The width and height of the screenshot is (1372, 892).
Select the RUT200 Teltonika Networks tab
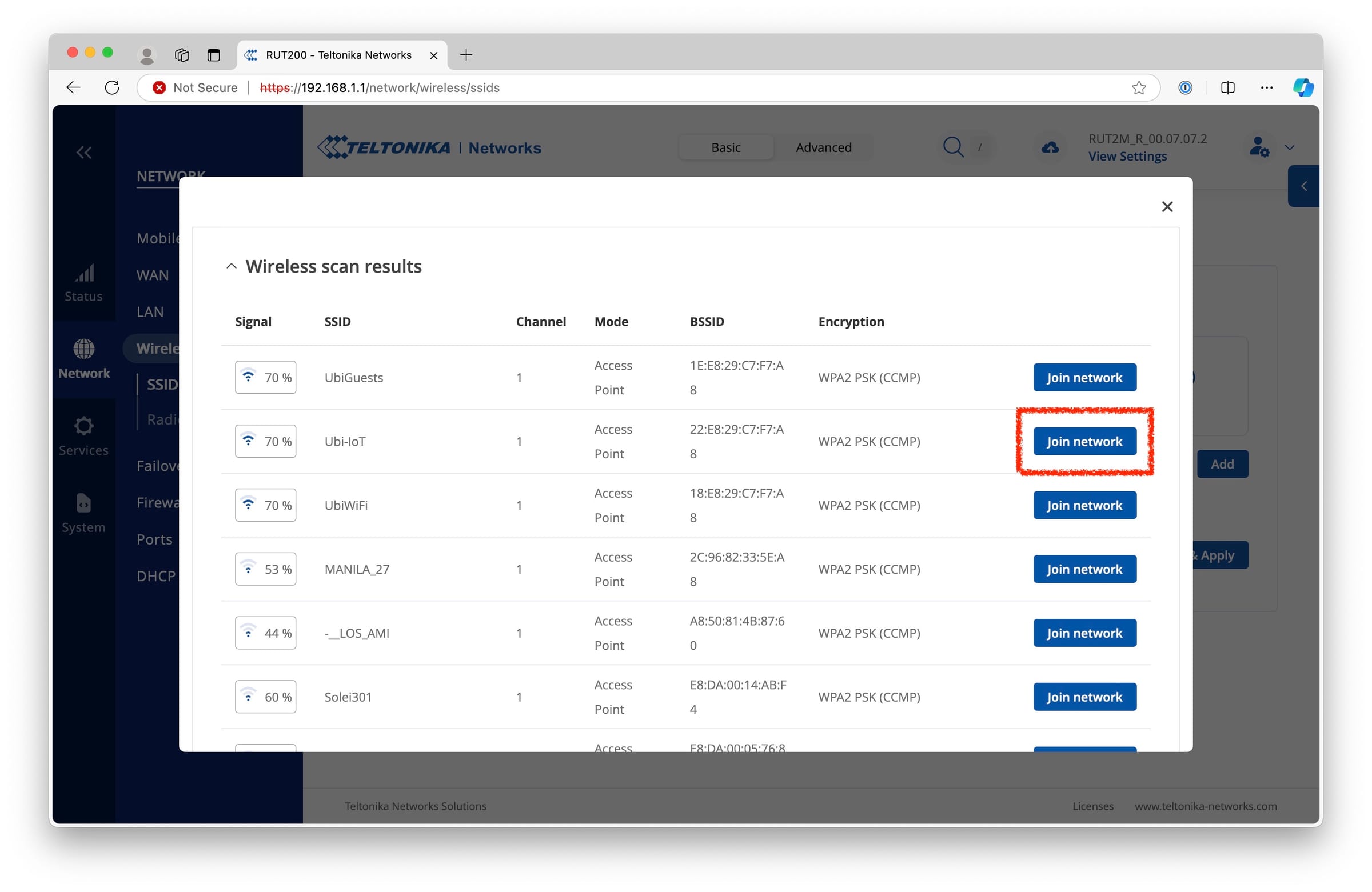(339, 55)
